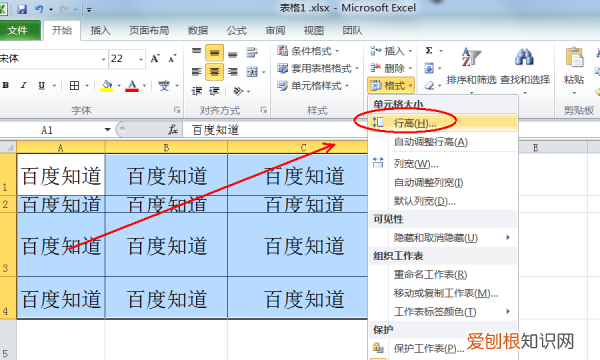Select column B header
Image resolution: width=600 pixels, height=360 pixels.
pyautogui.click(x=166, y=148)
